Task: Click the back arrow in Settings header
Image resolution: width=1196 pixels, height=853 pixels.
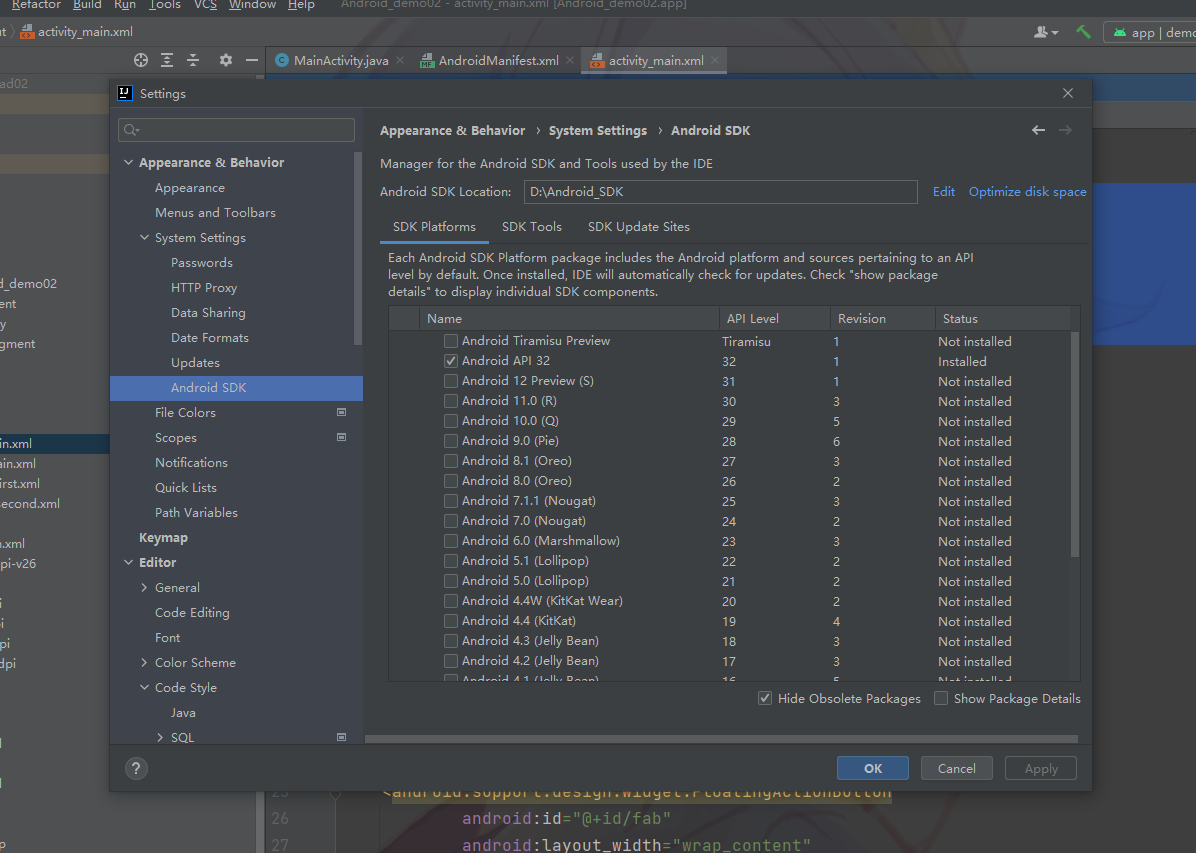Action: (1038, 130)
